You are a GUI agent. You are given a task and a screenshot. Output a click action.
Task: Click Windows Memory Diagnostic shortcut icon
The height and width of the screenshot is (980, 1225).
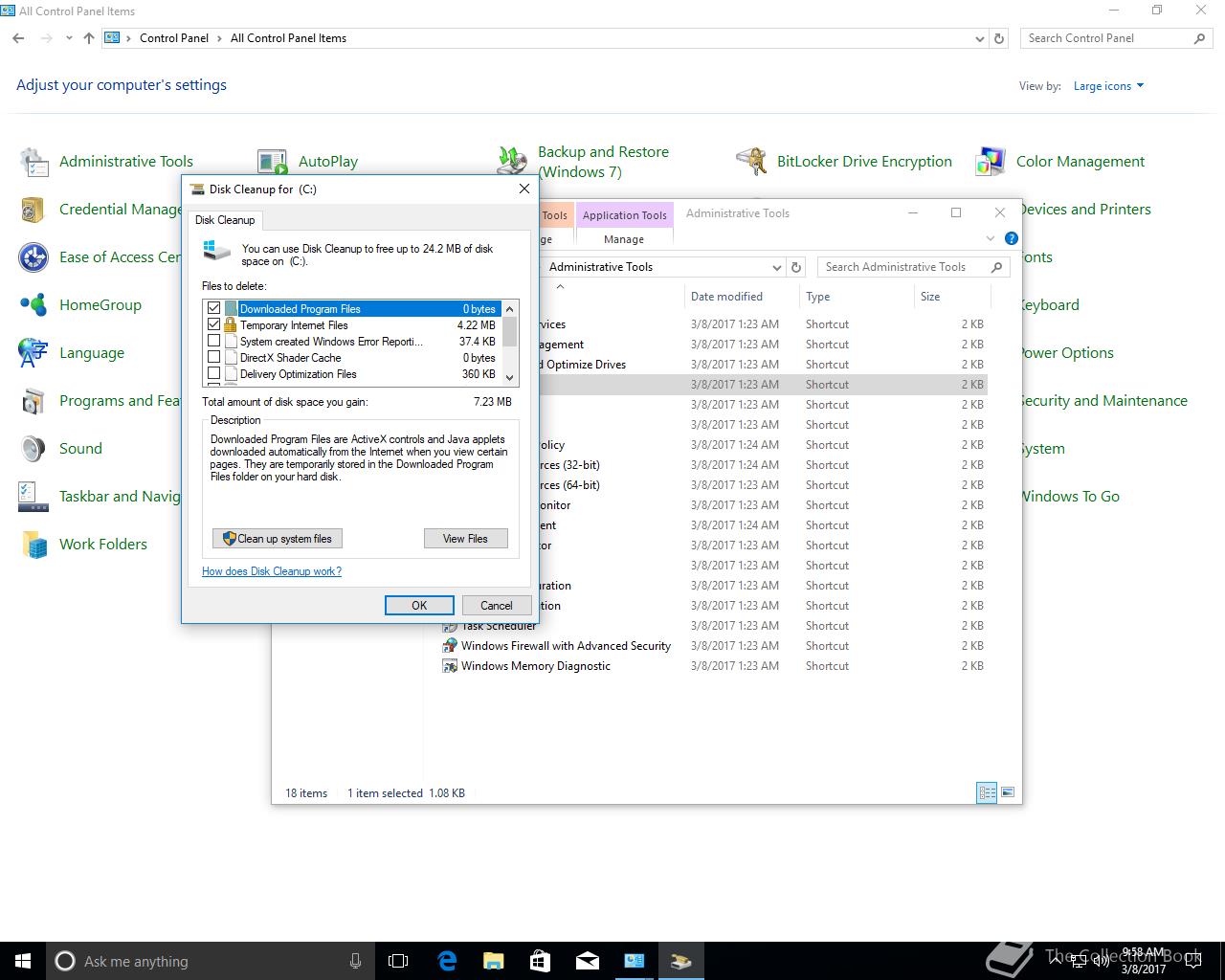tap(450, 666)
